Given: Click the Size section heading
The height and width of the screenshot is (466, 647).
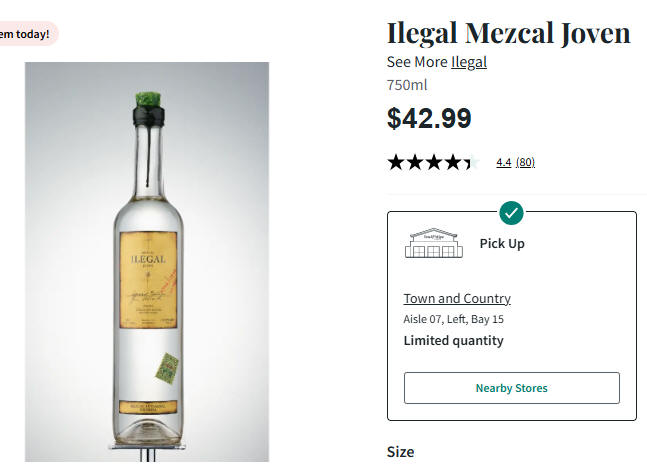Looking at the screenshot, I should tap(400, 451).
